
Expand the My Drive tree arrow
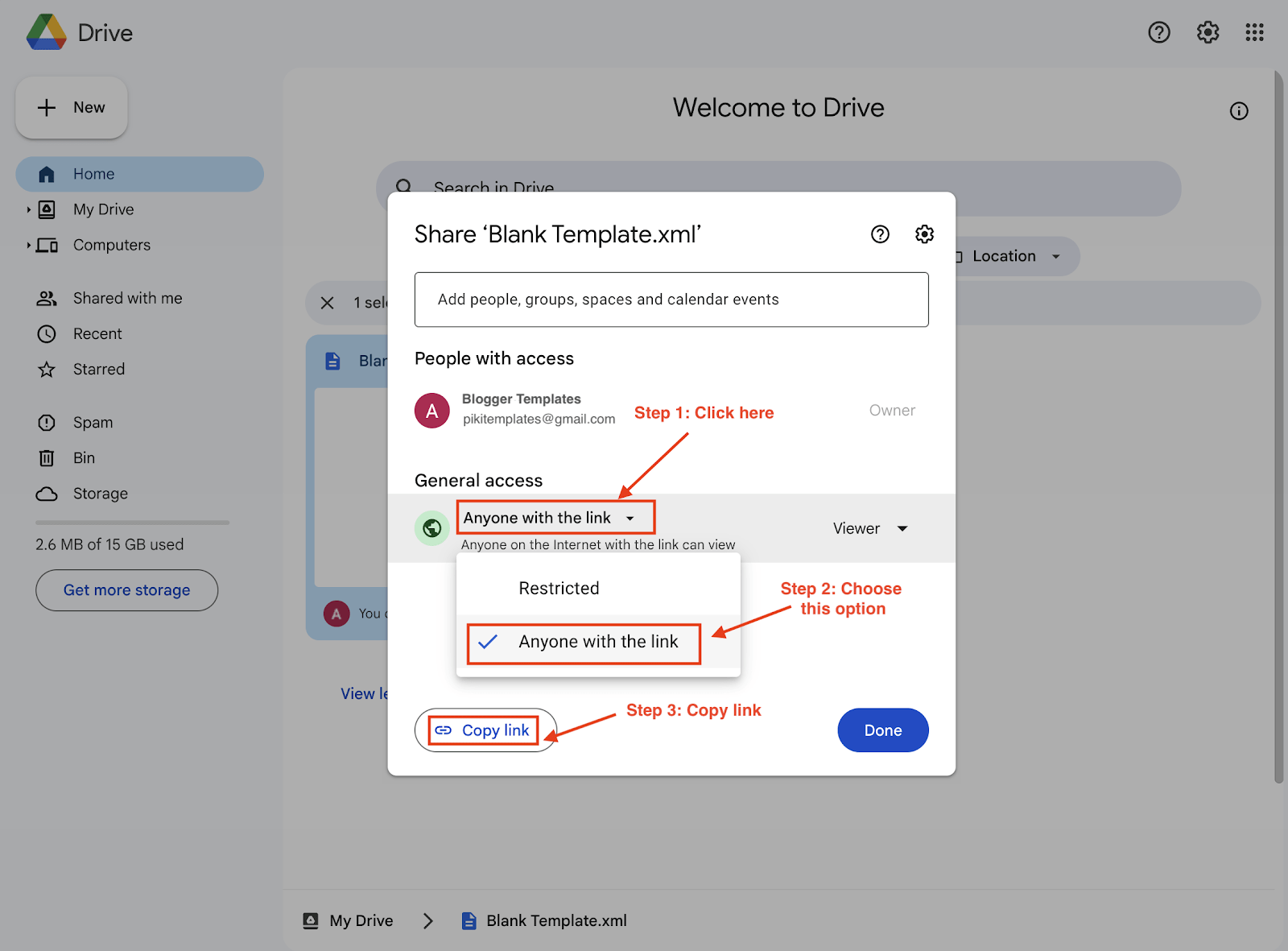(28, 209)
